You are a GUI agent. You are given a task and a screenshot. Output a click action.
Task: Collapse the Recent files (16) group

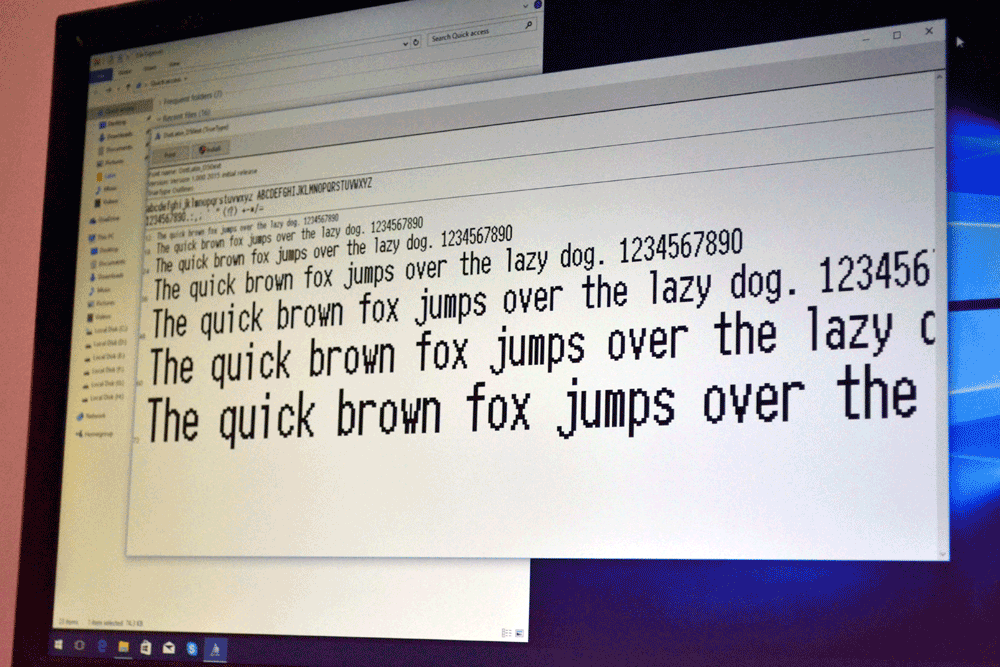pyautogui.click(x=182, y=116)
